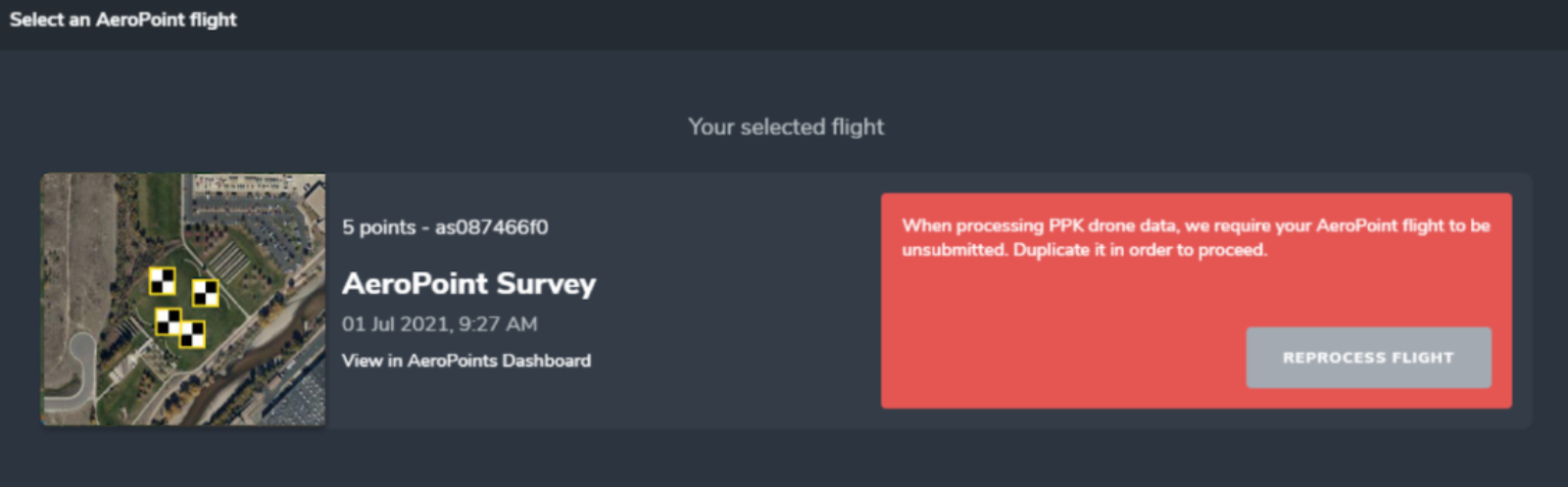
Task: Click the Select an AeroPoint flight header
Action: [x=123, y=20]
